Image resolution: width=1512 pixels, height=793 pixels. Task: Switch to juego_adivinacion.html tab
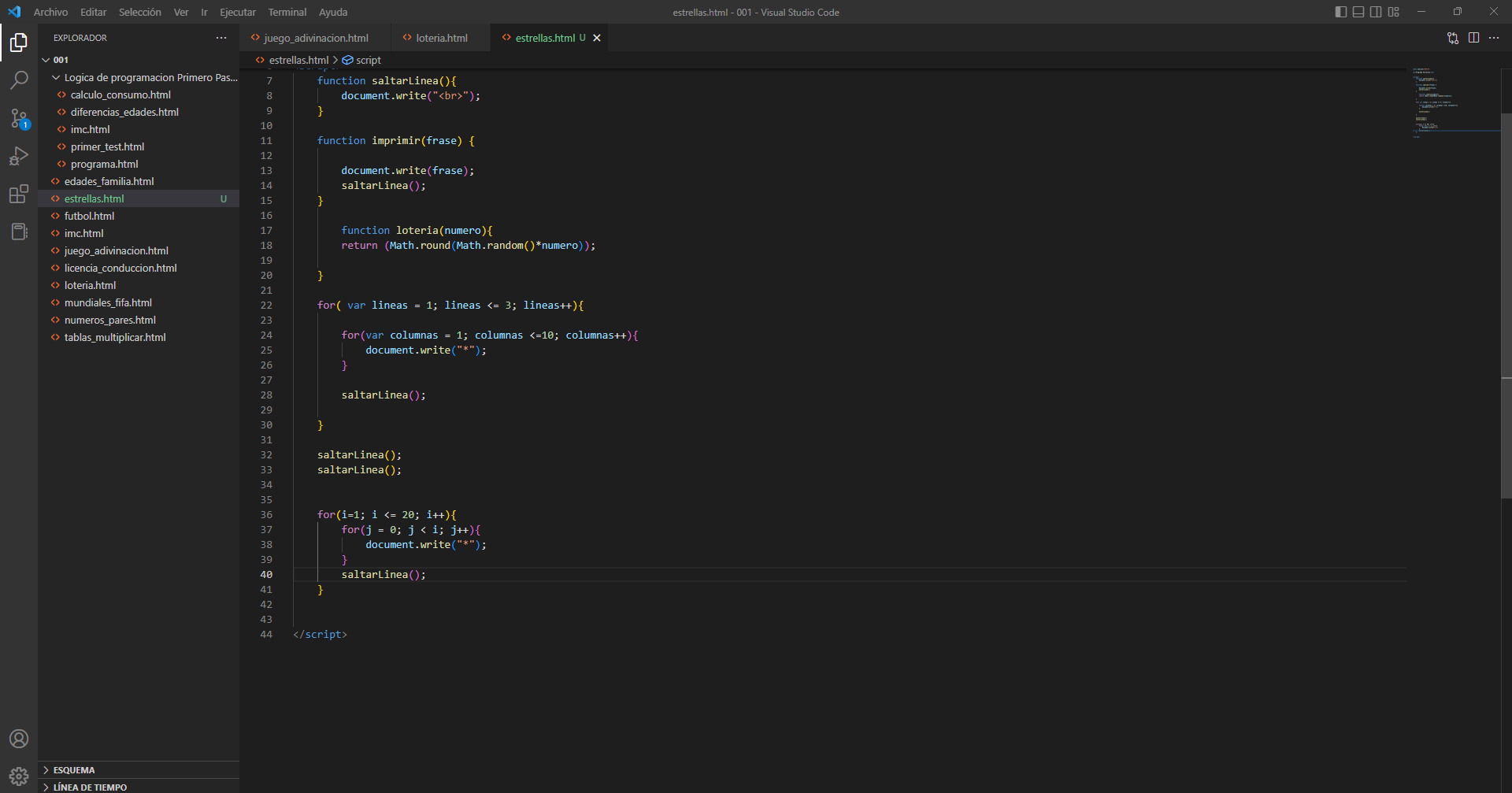316,38
